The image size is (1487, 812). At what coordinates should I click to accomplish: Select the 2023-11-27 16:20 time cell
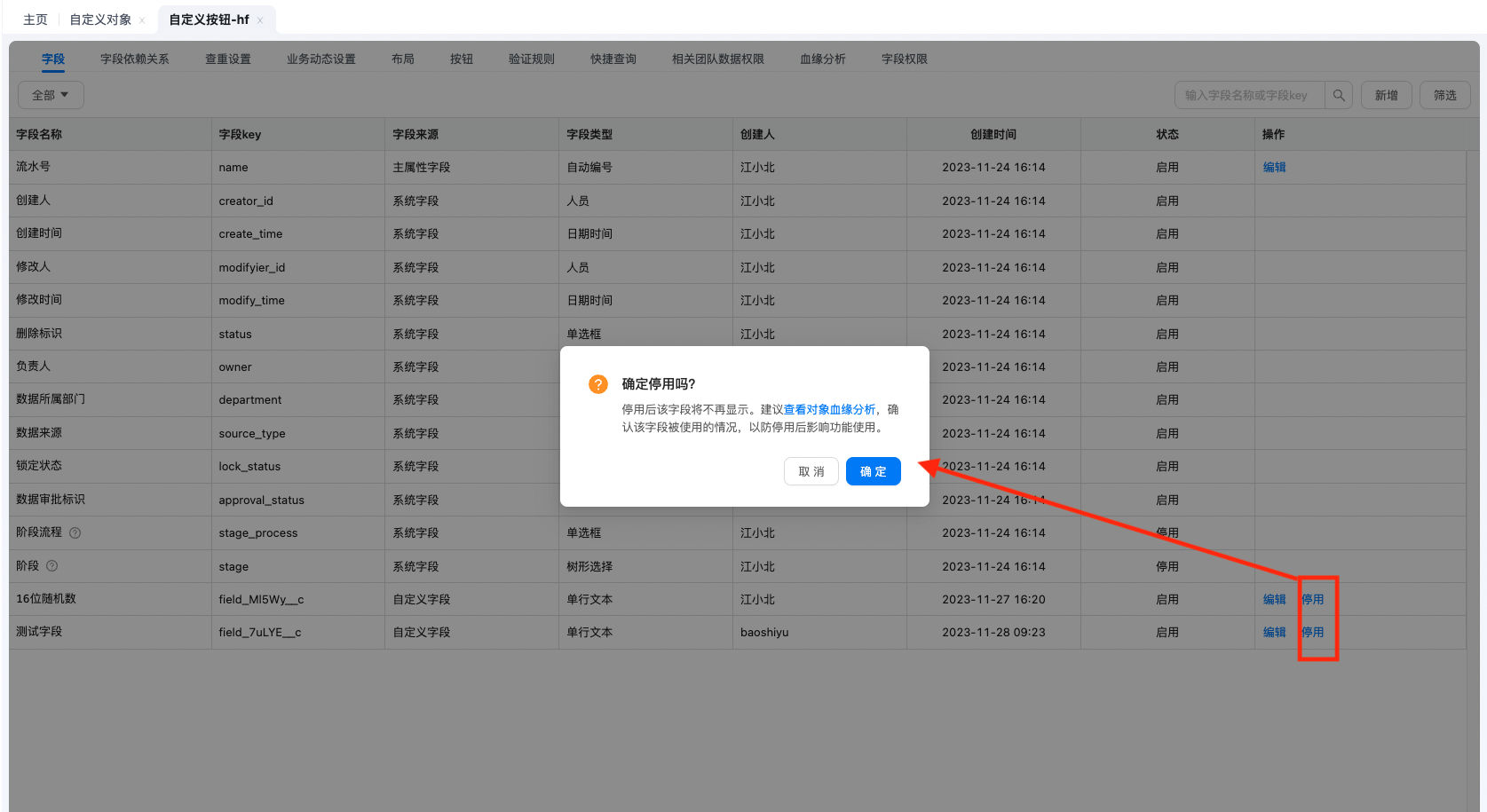click(x=993, y=600)
